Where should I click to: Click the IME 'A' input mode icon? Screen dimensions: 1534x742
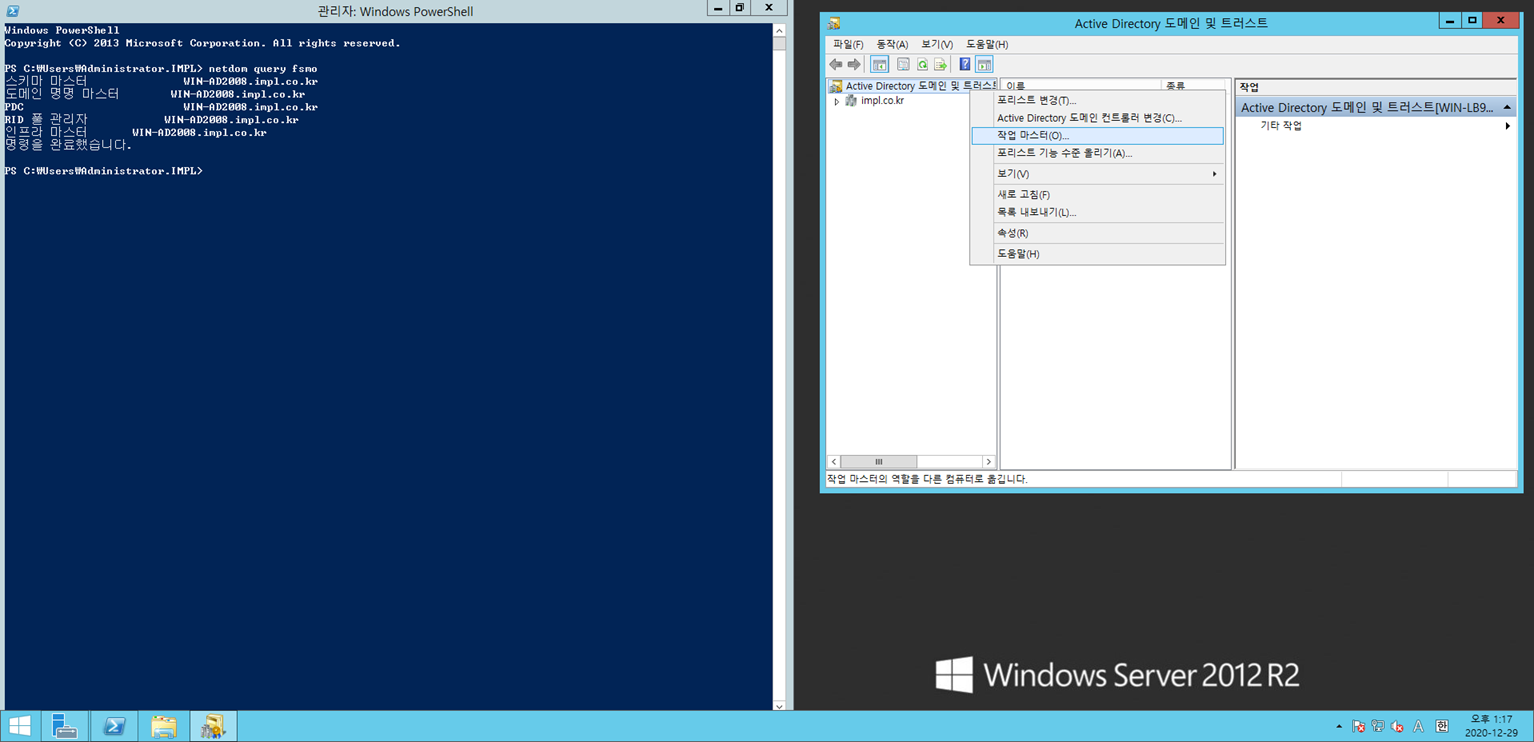coord(1418,727)
